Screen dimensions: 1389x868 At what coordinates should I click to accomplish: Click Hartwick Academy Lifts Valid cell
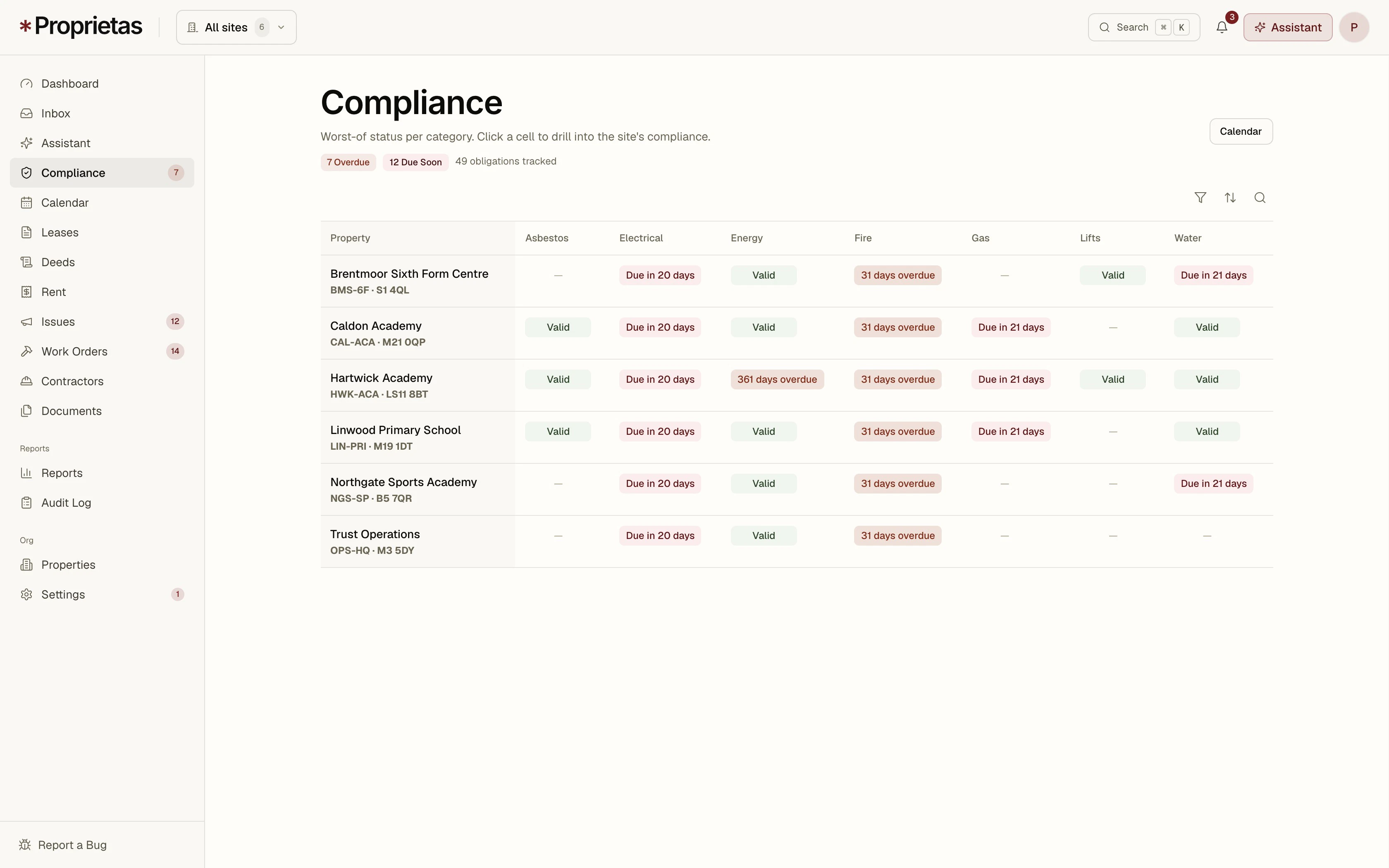(1113, 379)
